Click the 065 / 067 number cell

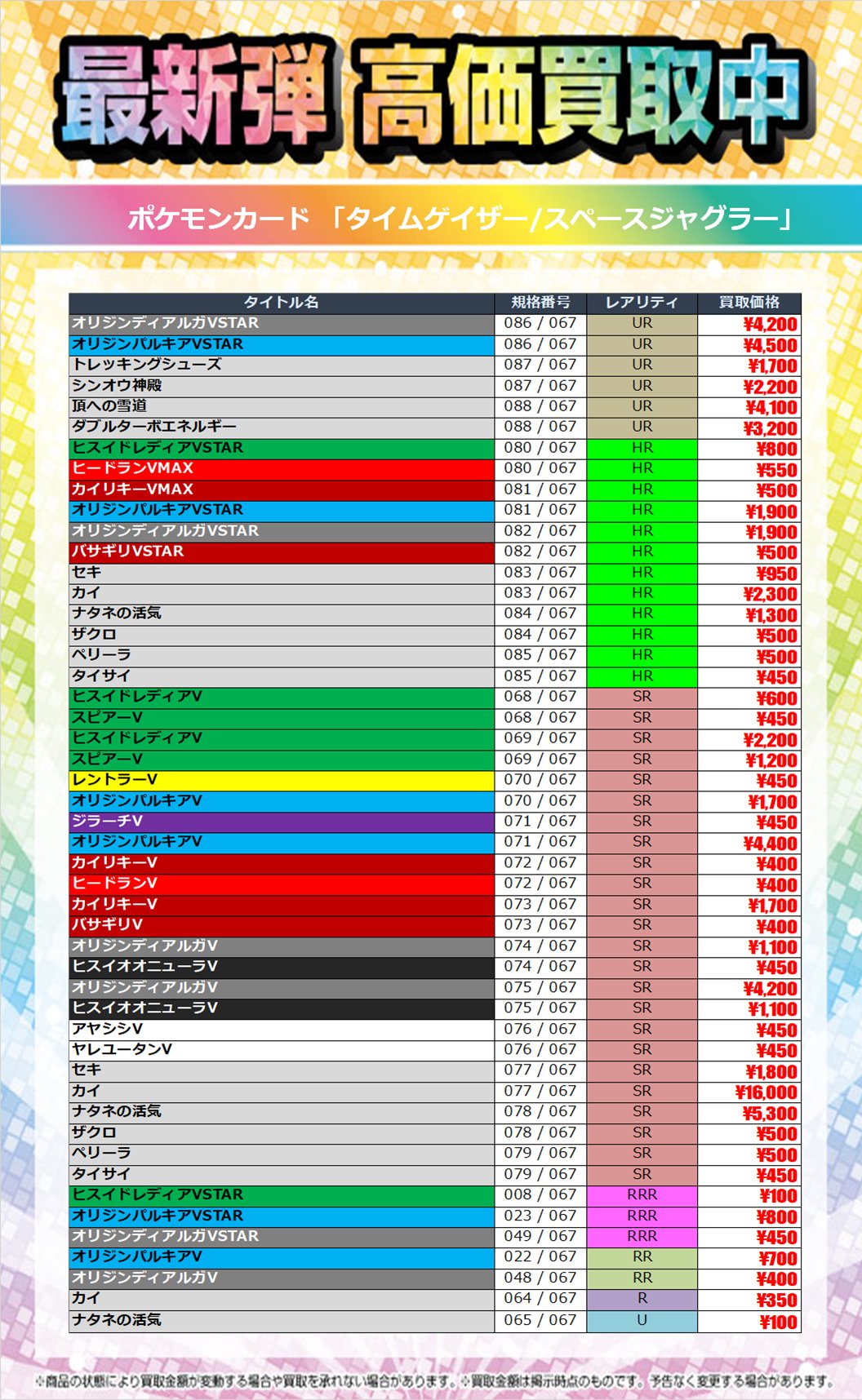pyautogui.click(x=540, y=1320)
